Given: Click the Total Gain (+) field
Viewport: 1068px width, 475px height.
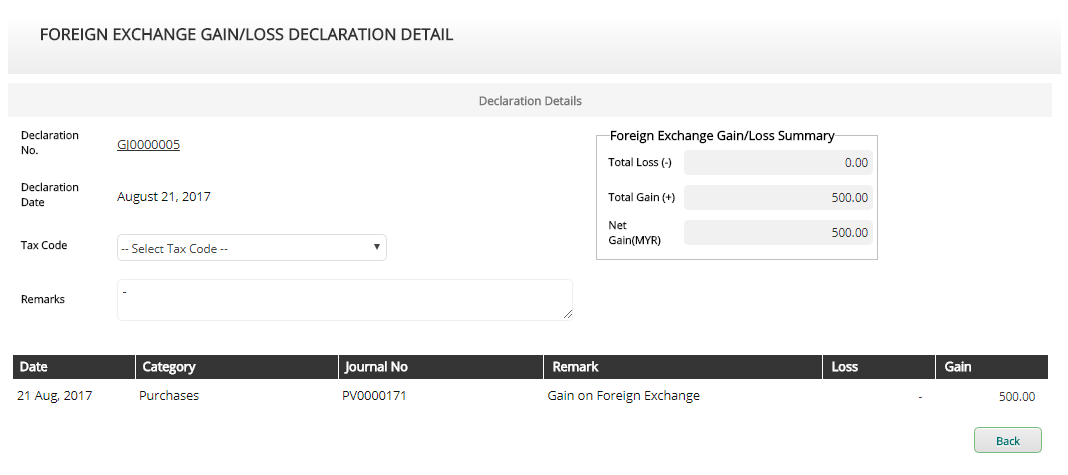Looking at the screenshot, I should pyautogui.click(x=778, y=197).
